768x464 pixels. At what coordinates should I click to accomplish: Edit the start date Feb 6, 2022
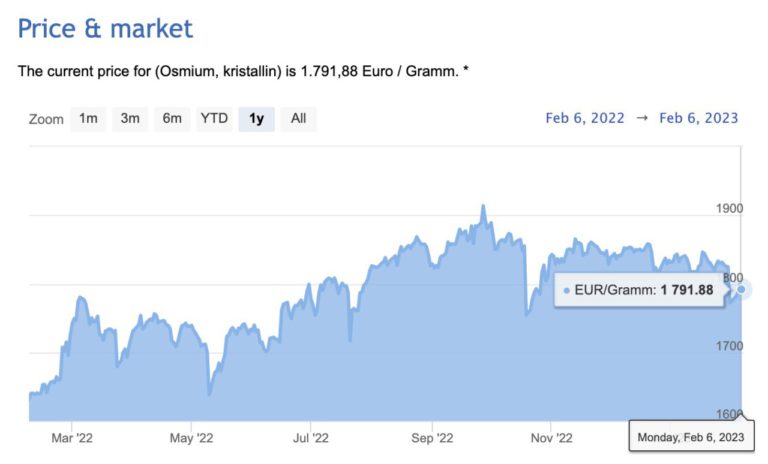tap(585, 118)
